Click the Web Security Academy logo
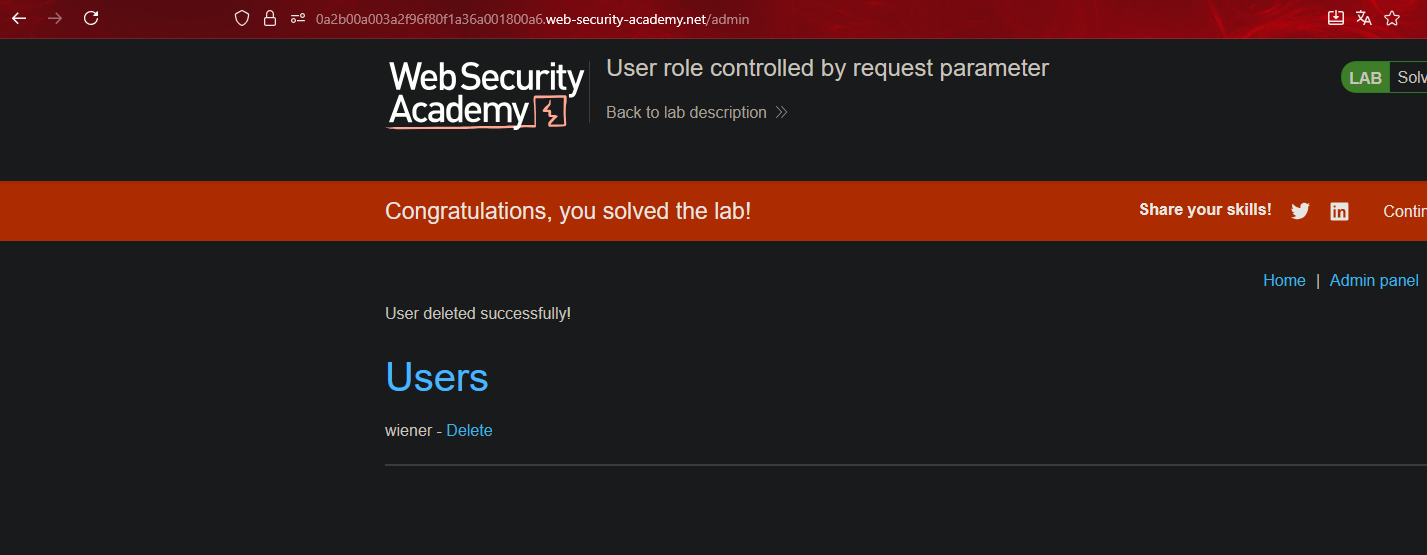This screenshot has width=1427, height=555. pyautogui.click(x=486, y=94)
